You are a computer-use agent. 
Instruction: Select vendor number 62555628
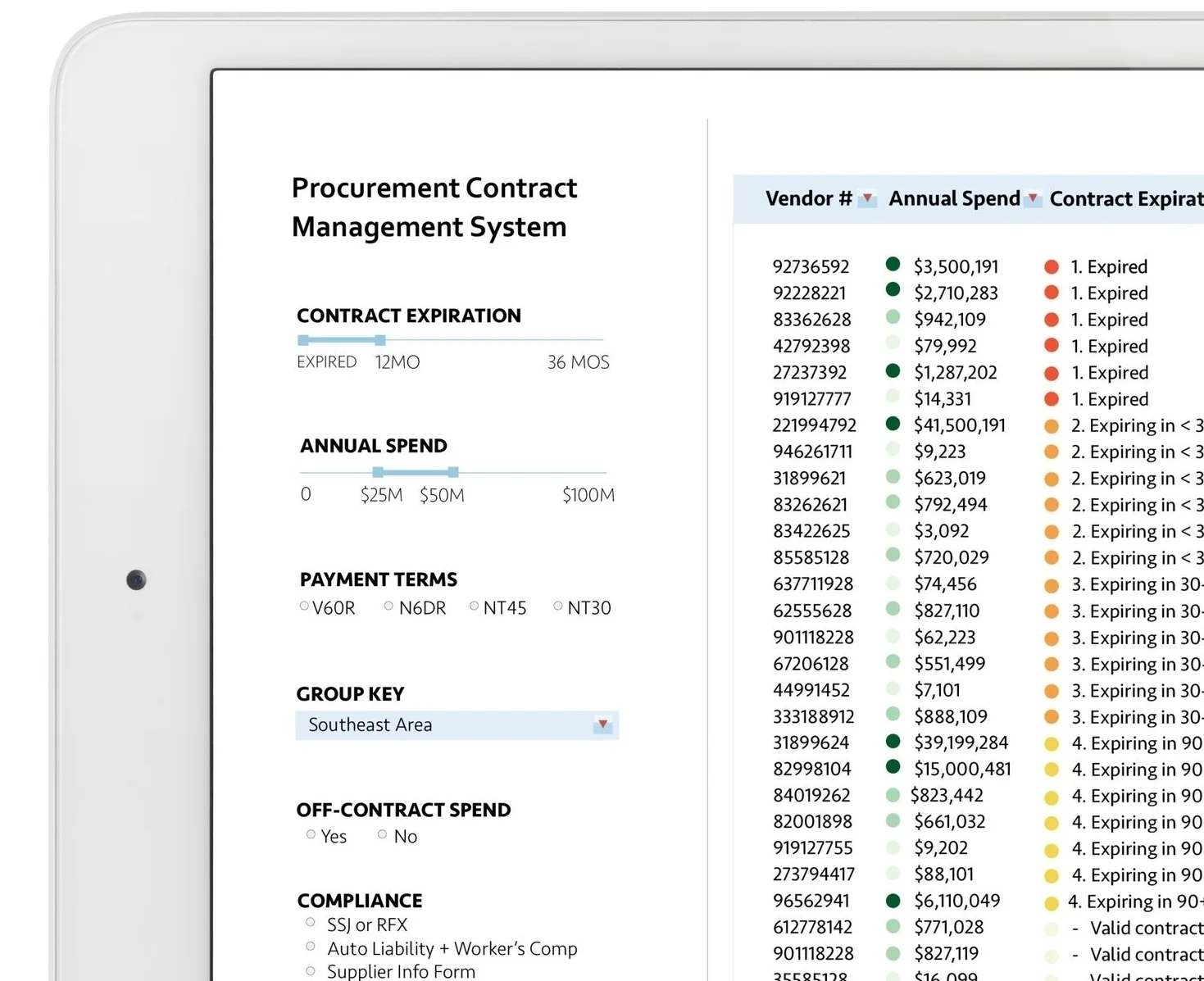coord(812,611)
